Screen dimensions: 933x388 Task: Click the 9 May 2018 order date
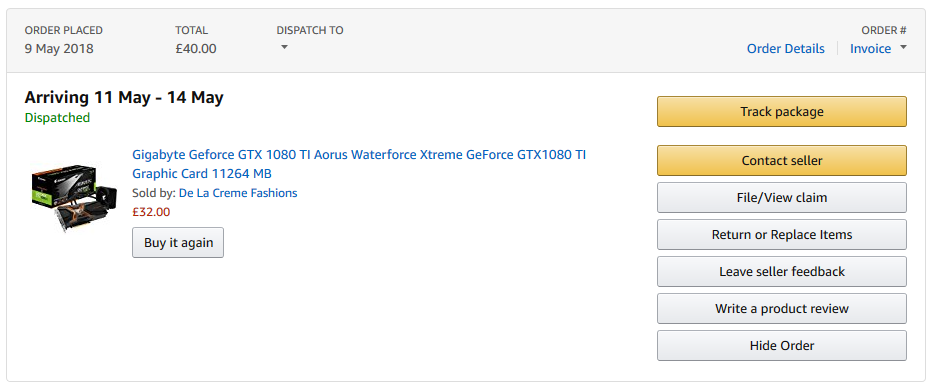[x=59, y=49]
